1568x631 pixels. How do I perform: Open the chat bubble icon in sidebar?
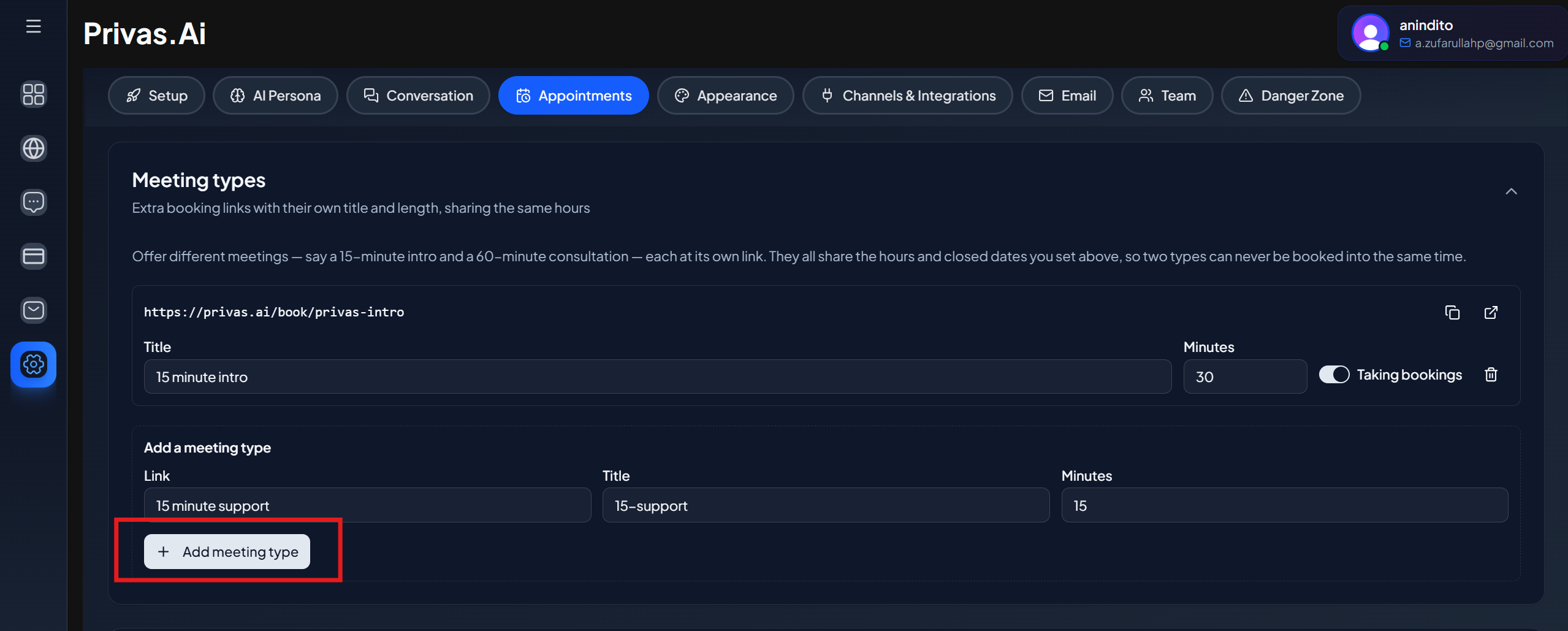33,202
